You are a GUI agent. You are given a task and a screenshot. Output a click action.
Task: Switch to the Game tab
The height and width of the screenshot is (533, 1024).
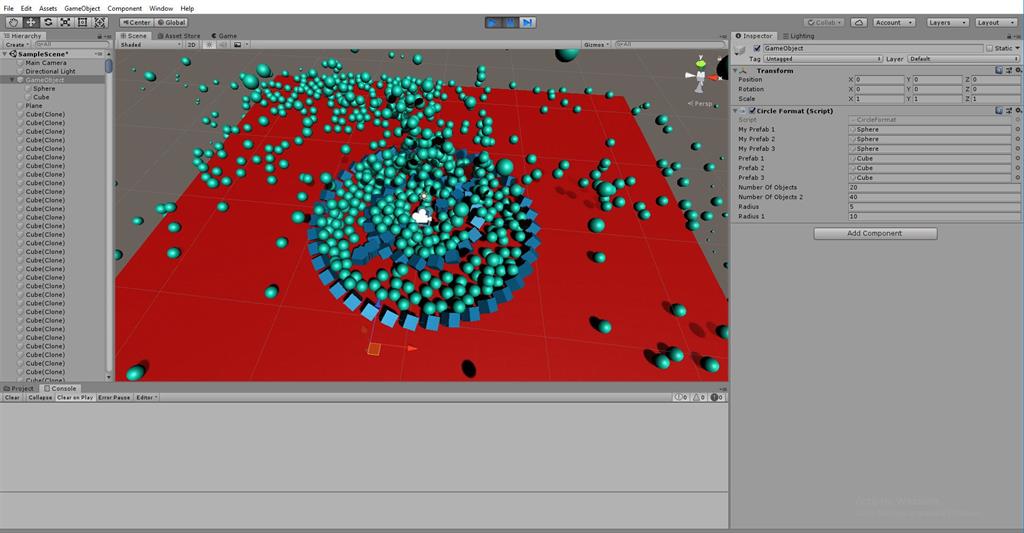point(224,36)
